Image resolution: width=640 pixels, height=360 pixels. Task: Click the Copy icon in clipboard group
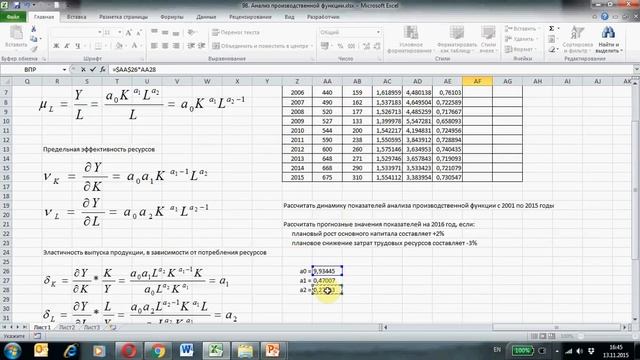33,39
